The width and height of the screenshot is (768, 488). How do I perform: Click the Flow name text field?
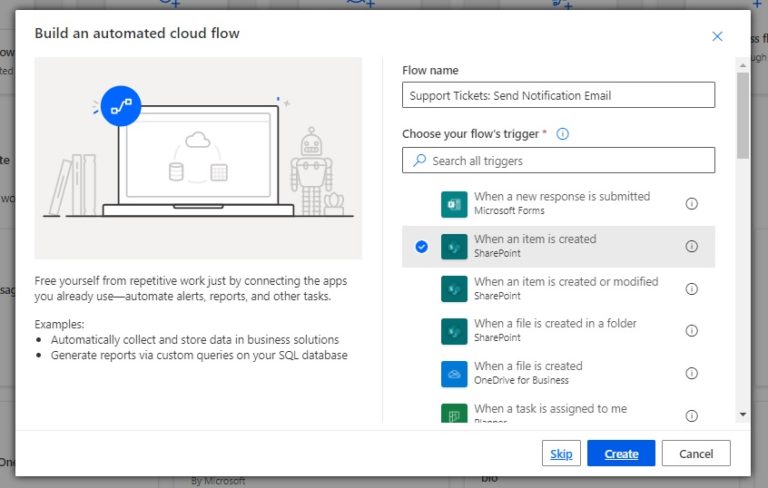click(558, 95)
